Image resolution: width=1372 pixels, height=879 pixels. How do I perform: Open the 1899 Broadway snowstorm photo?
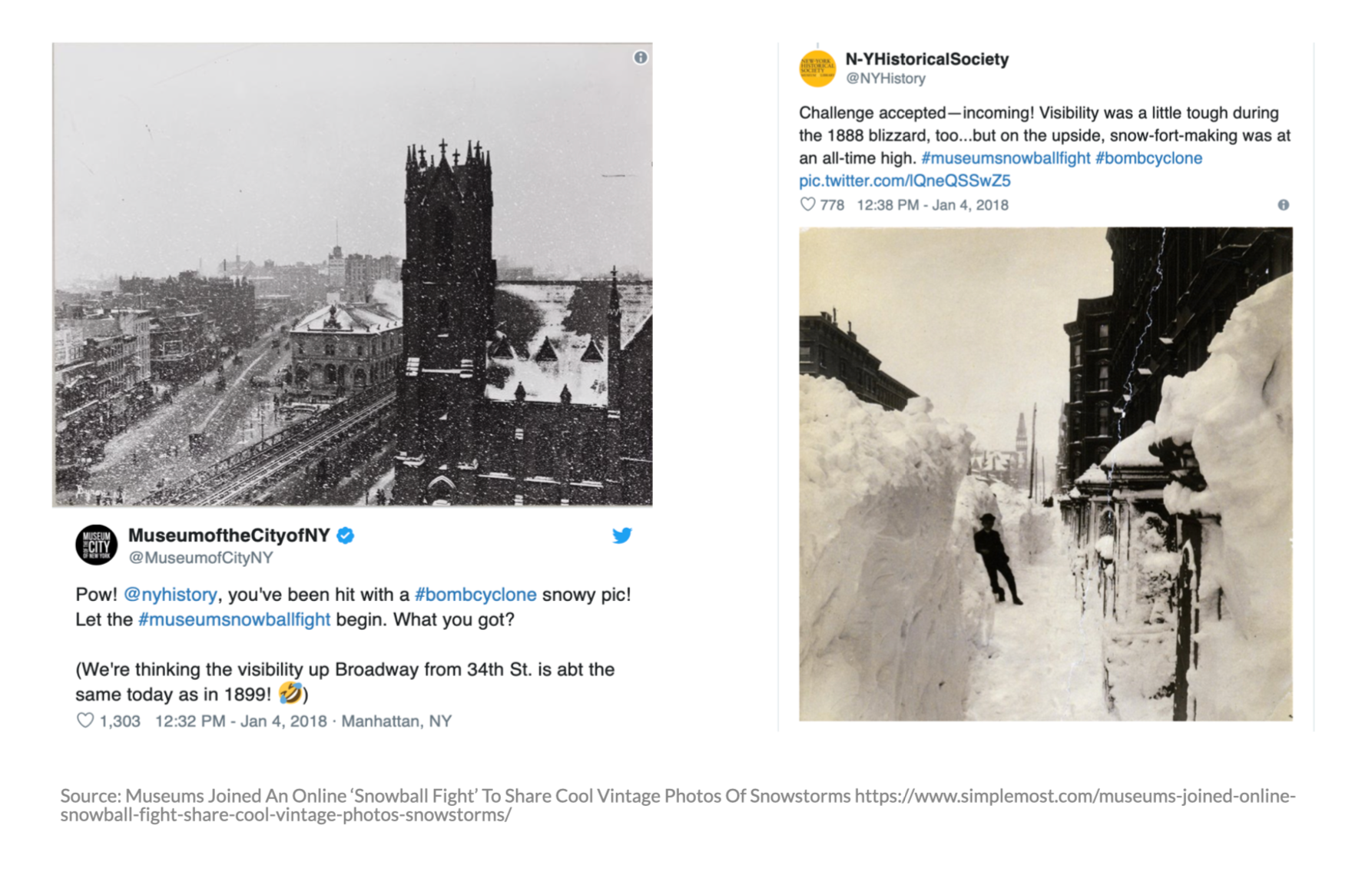[353, 274]
